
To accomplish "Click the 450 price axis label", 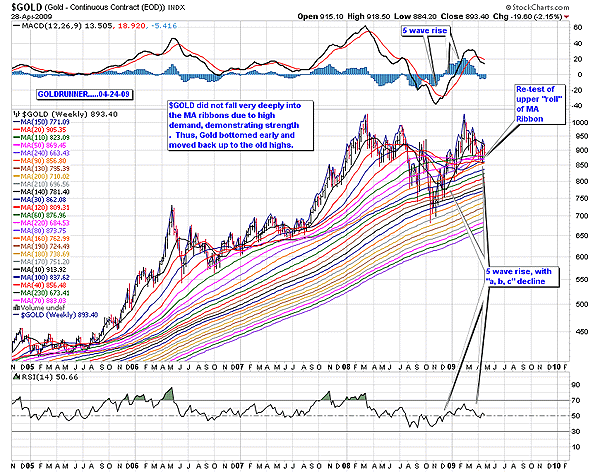I will click(x=580, y=332).
